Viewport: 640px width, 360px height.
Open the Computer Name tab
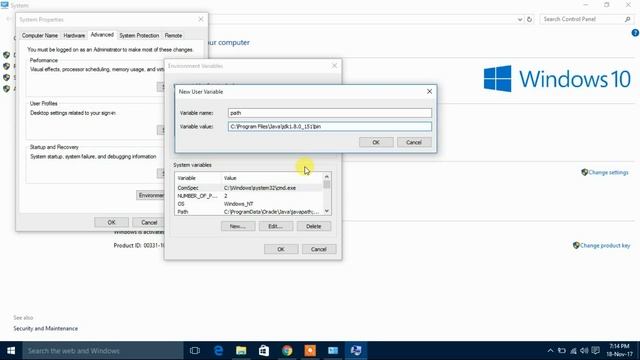40,36
